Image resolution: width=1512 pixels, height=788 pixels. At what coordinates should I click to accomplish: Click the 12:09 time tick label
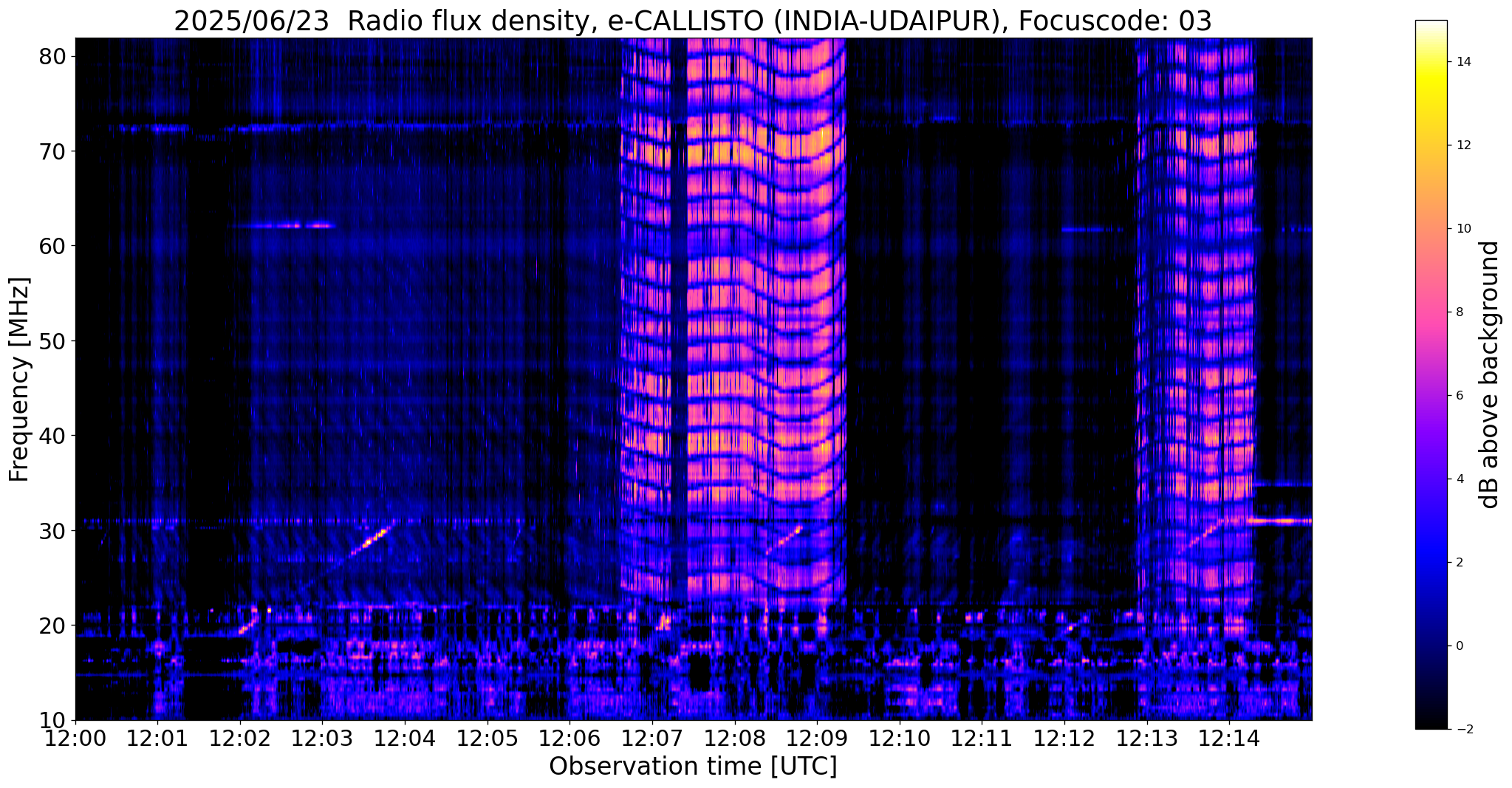coord(817,739)
